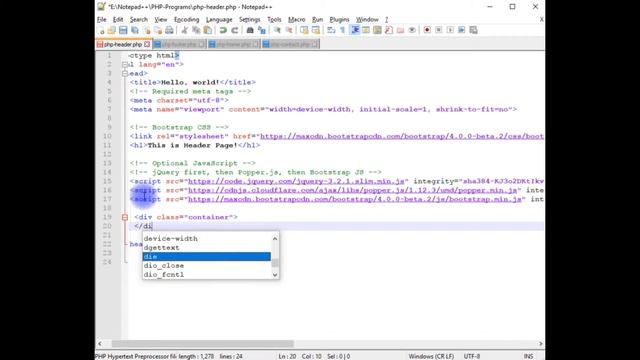
Task: Open the Plugins menu
Action: click(339, 20)
